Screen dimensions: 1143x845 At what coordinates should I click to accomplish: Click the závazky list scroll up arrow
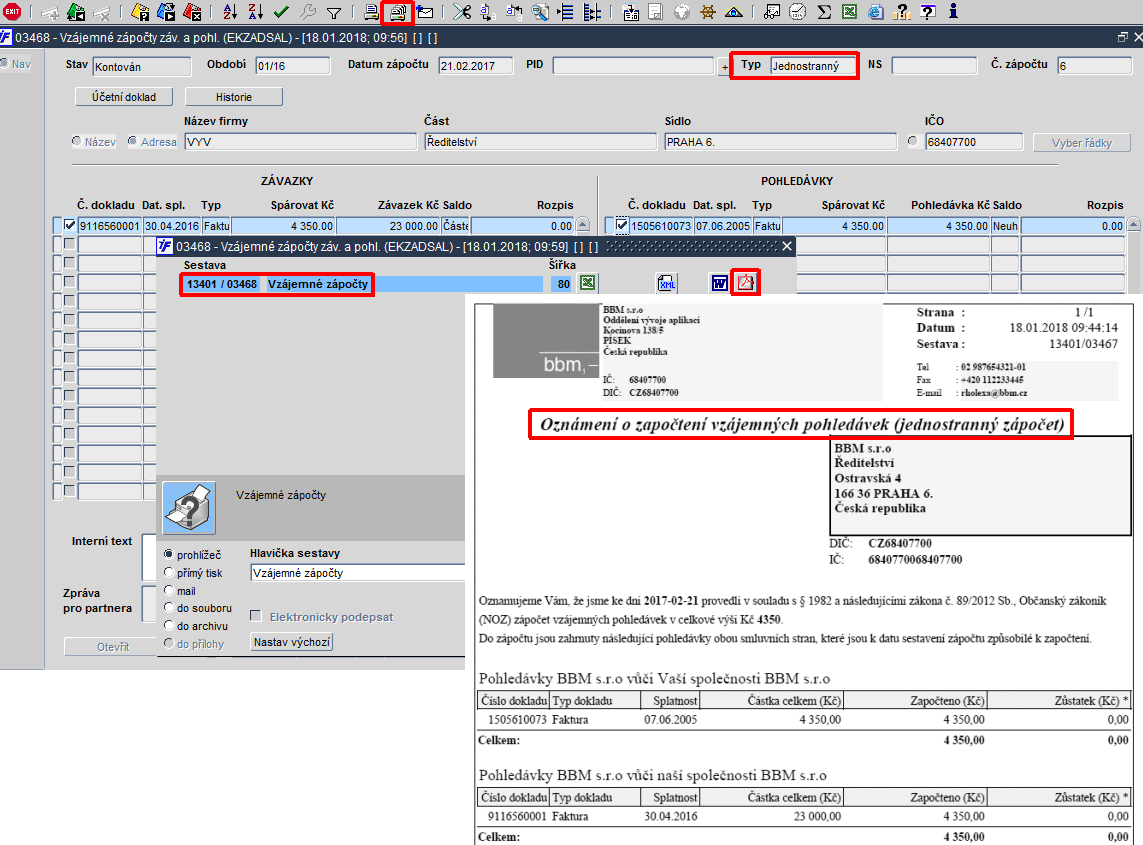pyautogui.click(x=583, y=225)
